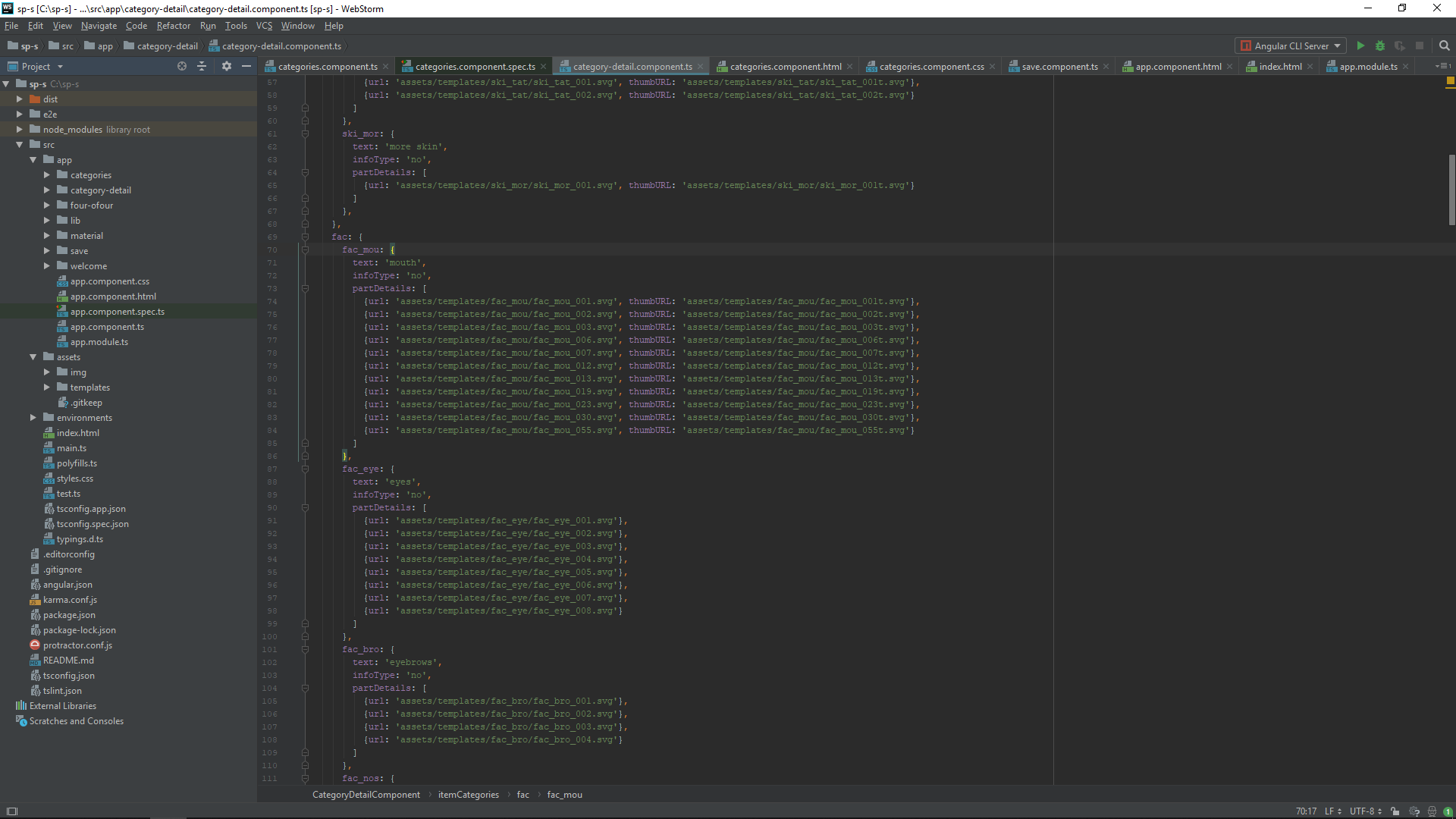Image resolution: width=1456 pixels, height=819 pixels.
Task: Open the Refactor menu
Action: [x=173, y=26]
